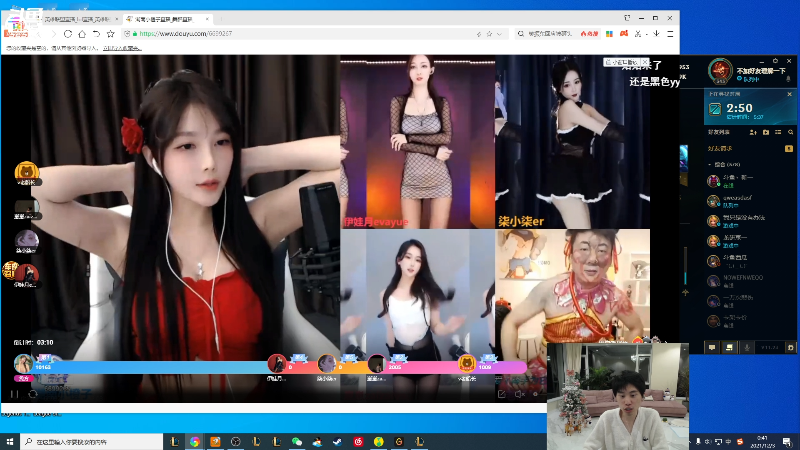This screenshot has width=800, height=450.
Task: Click the streamer avatar with the orange badge
Action: [26, 274]
